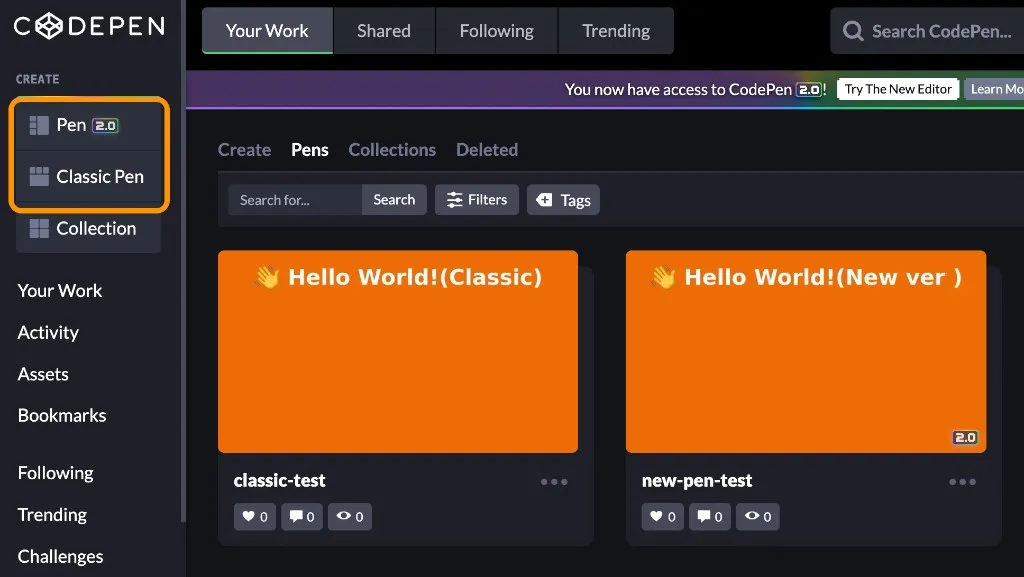The height and width of the screenshot is (577, 1024).
Task: Open comments on new-pen-test pen
Action: coord(710,516)
